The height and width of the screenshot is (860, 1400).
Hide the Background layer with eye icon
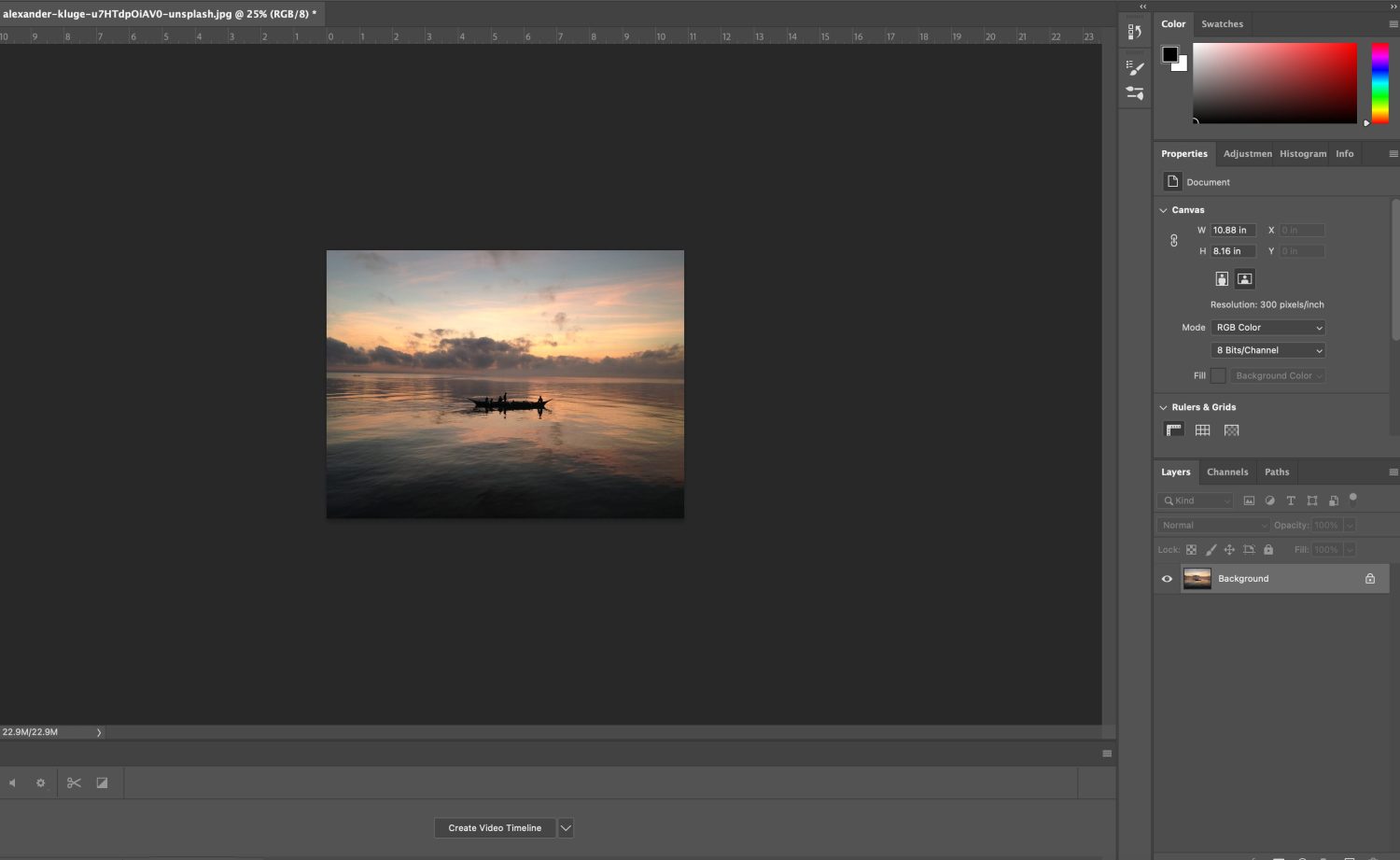point(1167,579)
